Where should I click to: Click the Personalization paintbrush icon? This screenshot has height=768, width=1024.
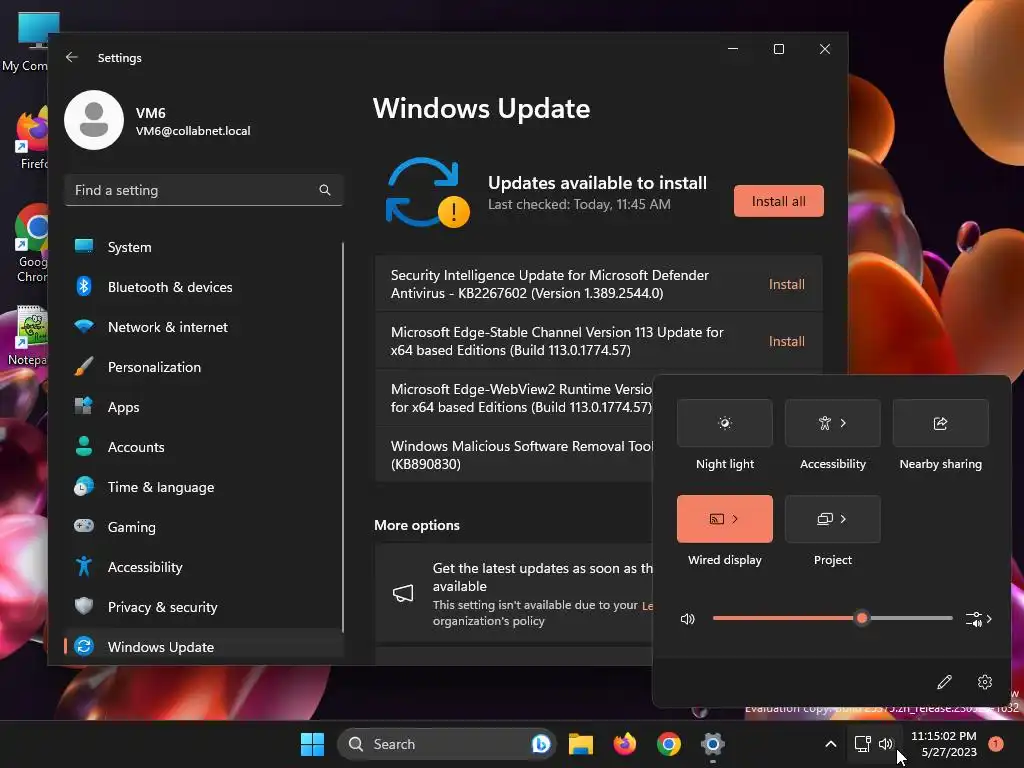84,366
